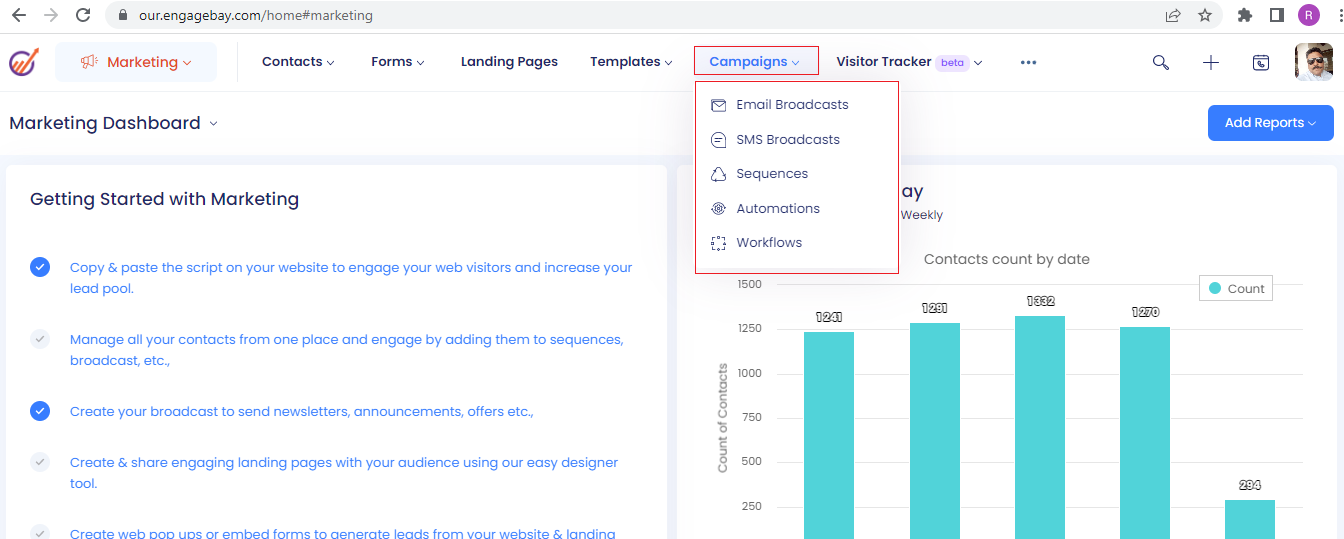The width and height of the screenshot is (1344, 539).
Task: Click the chart bar labeled 1281
Action: point(935,431)
